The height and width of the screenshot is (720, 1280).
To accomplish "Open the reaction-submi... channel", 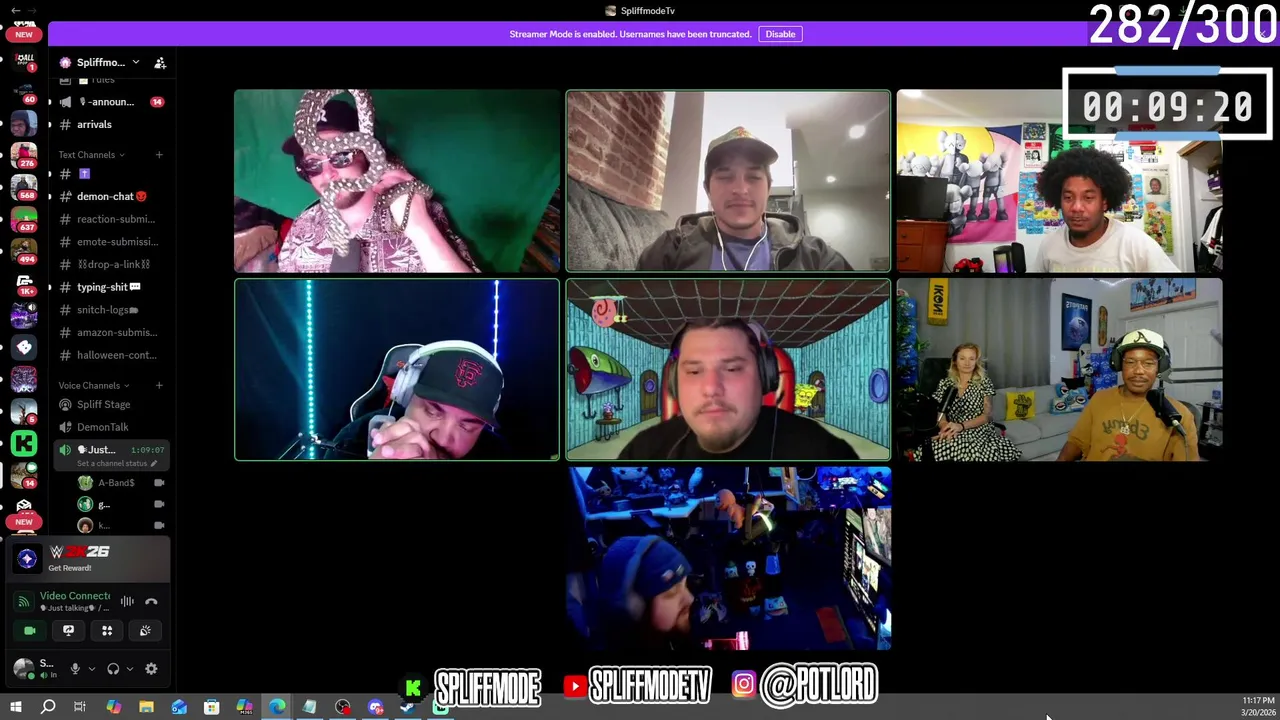I will pos(111,219).
